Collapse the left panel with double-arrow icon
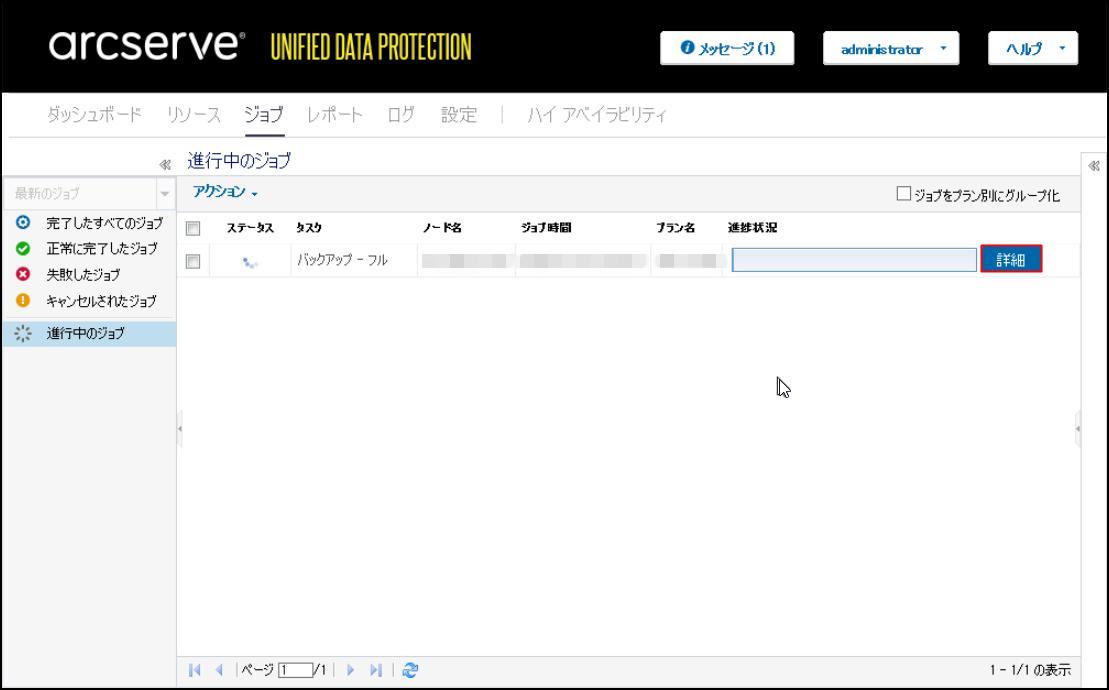Image resolution: width=1109 pixels, height=690 pixels. tap(165, 165)
